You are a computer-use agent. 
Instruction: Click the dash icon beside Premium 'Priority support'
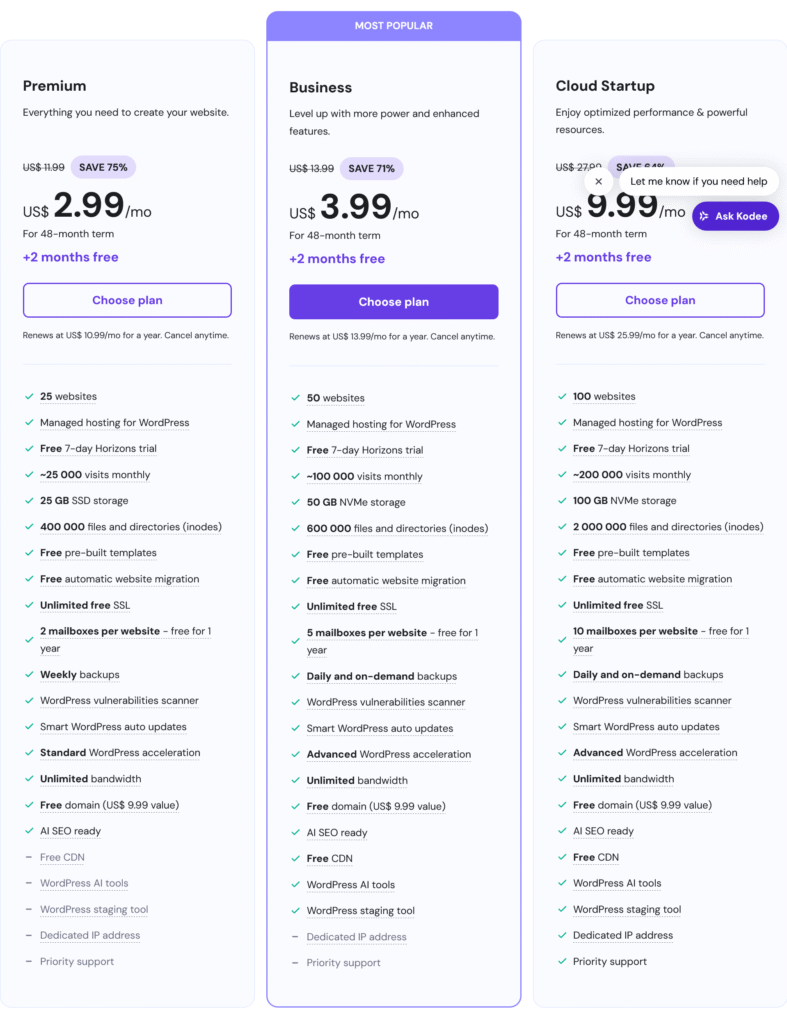point(29,962)
